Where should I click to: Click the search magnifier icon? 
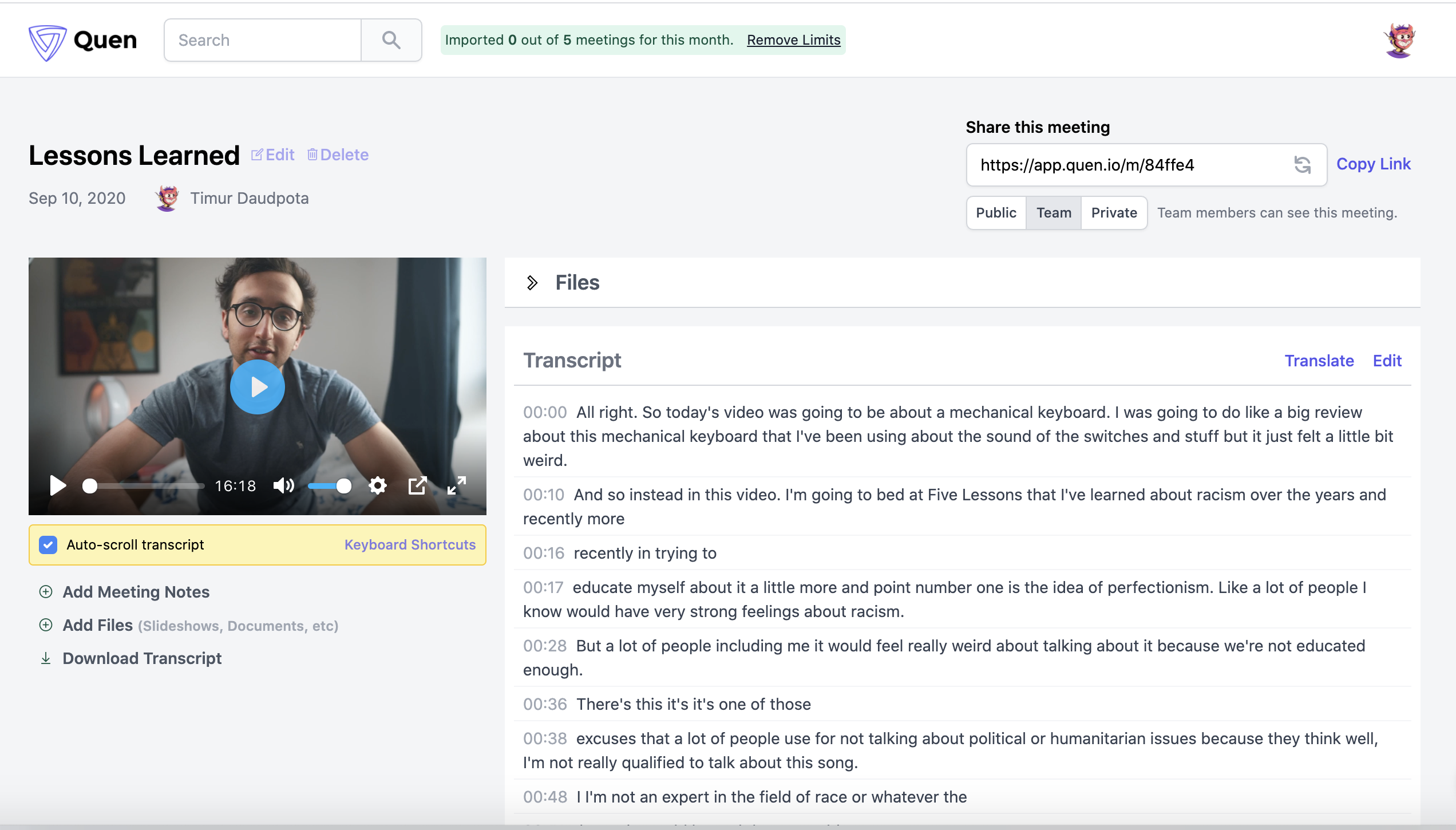(391, 40)
